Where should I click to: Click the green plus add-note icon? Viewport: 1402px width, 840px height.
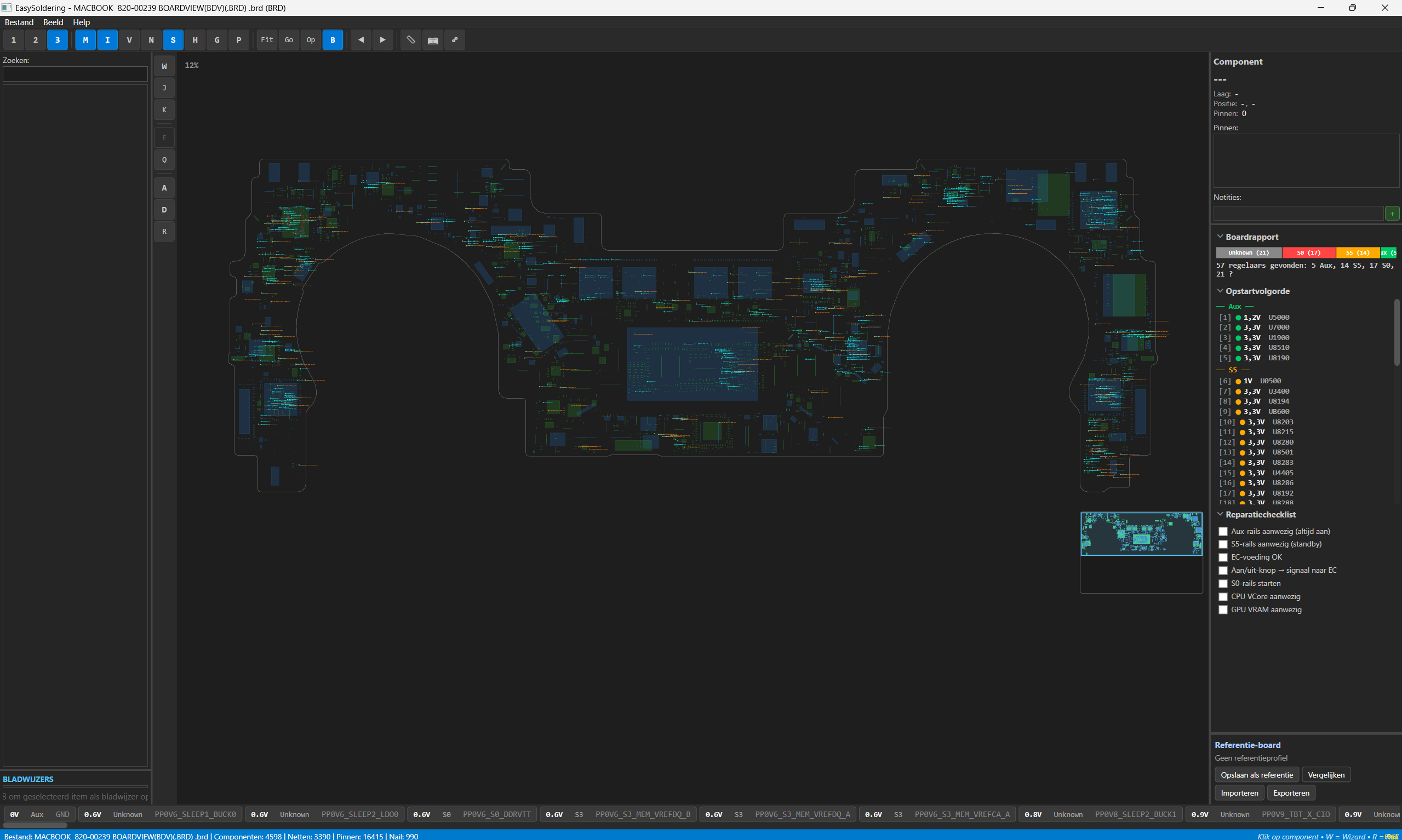1392,214
